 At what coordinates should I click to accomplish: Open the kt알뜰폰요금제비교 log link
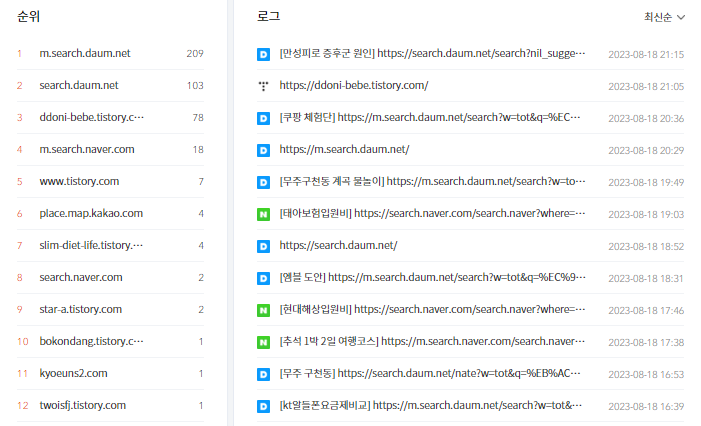(x=431, y=405)
